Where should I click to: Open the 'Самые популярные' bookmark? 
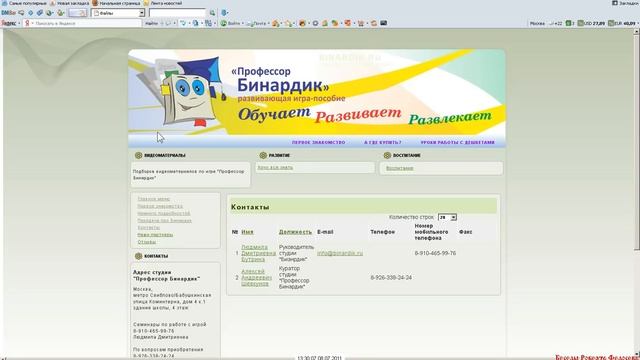(x=24, y=3)
